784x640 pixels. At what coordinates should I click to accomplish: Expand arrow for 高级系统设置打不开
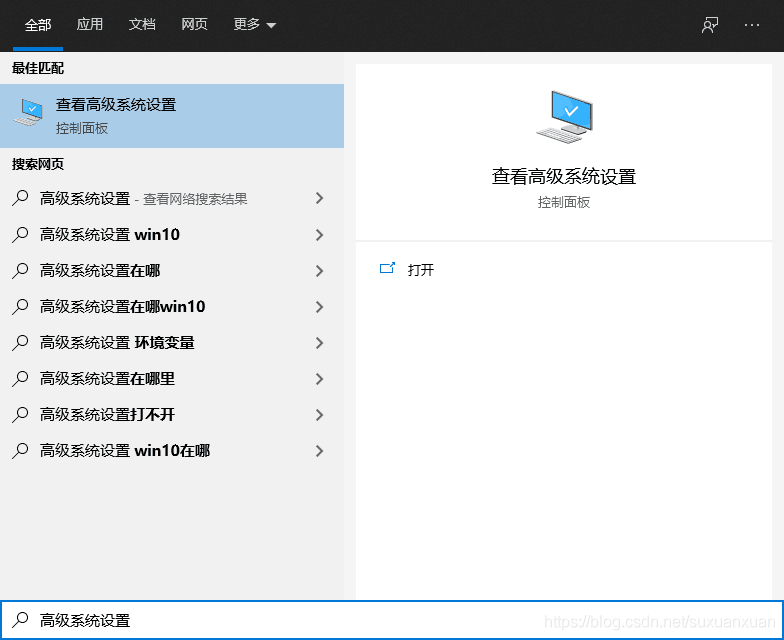[320, 414]
